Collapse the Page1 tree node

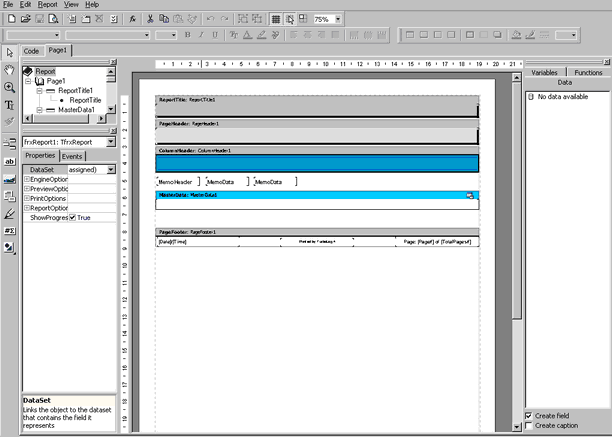pyautogui.click(x=28, y=81)
